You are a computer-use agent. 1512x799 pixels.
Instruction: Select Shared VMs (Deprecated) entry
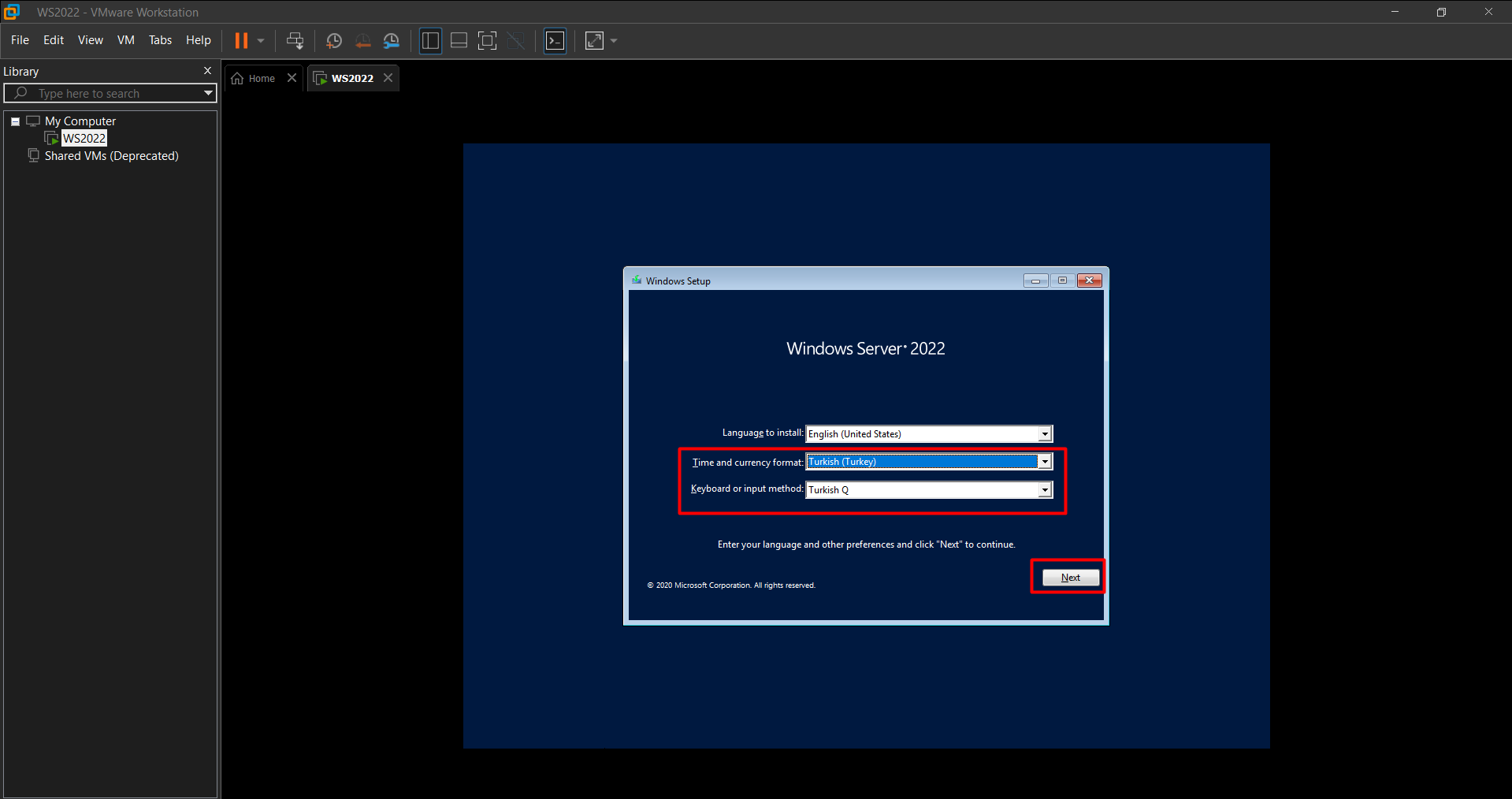pyautogui.click(x=111, y=156)
